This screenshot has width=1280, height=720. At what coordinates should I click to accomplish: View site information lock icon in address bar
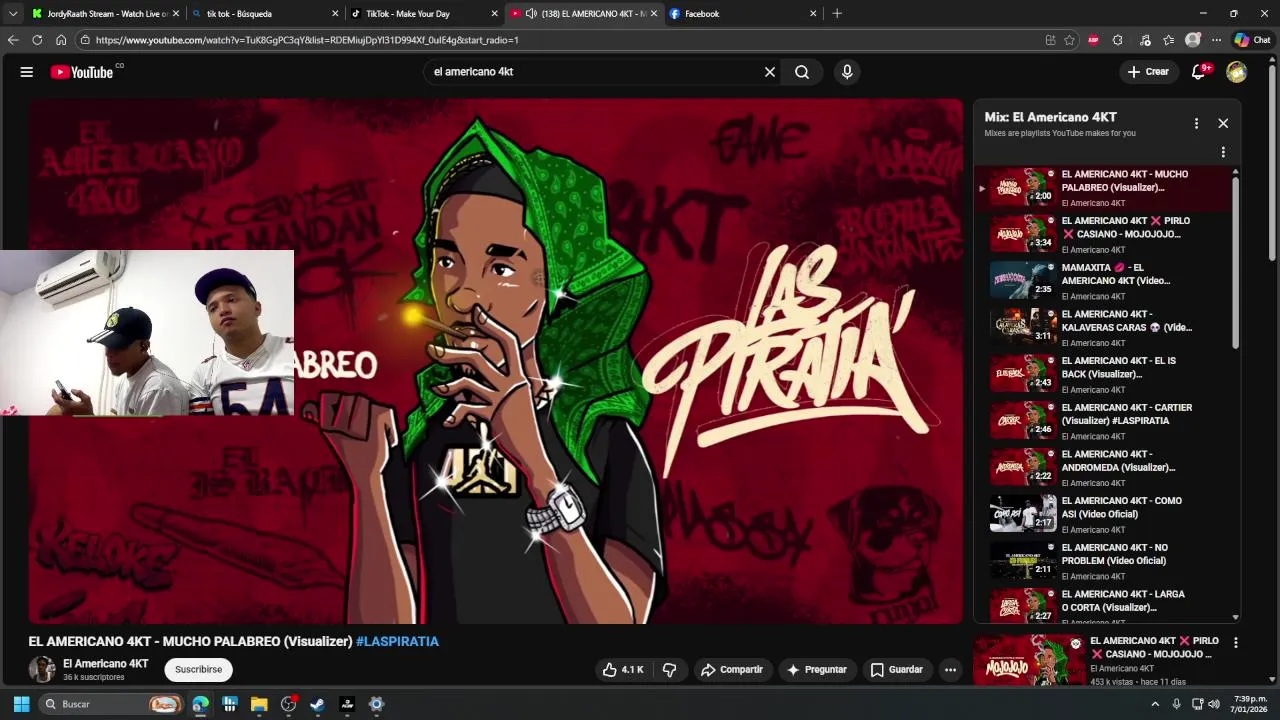point(87,40)
